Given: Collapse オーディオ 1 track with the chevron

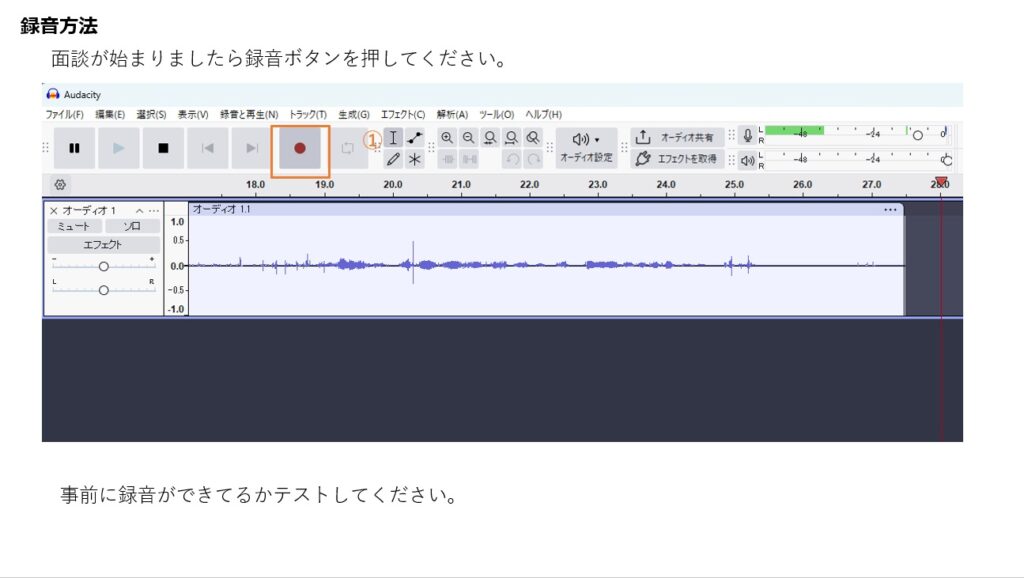Looking at the screenshot, I should 140,211.
